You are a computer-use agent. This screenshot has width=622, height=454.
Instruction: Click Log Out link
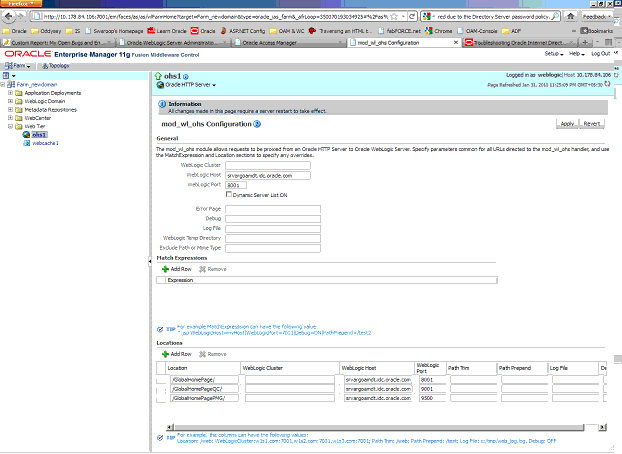pos(600,54)
